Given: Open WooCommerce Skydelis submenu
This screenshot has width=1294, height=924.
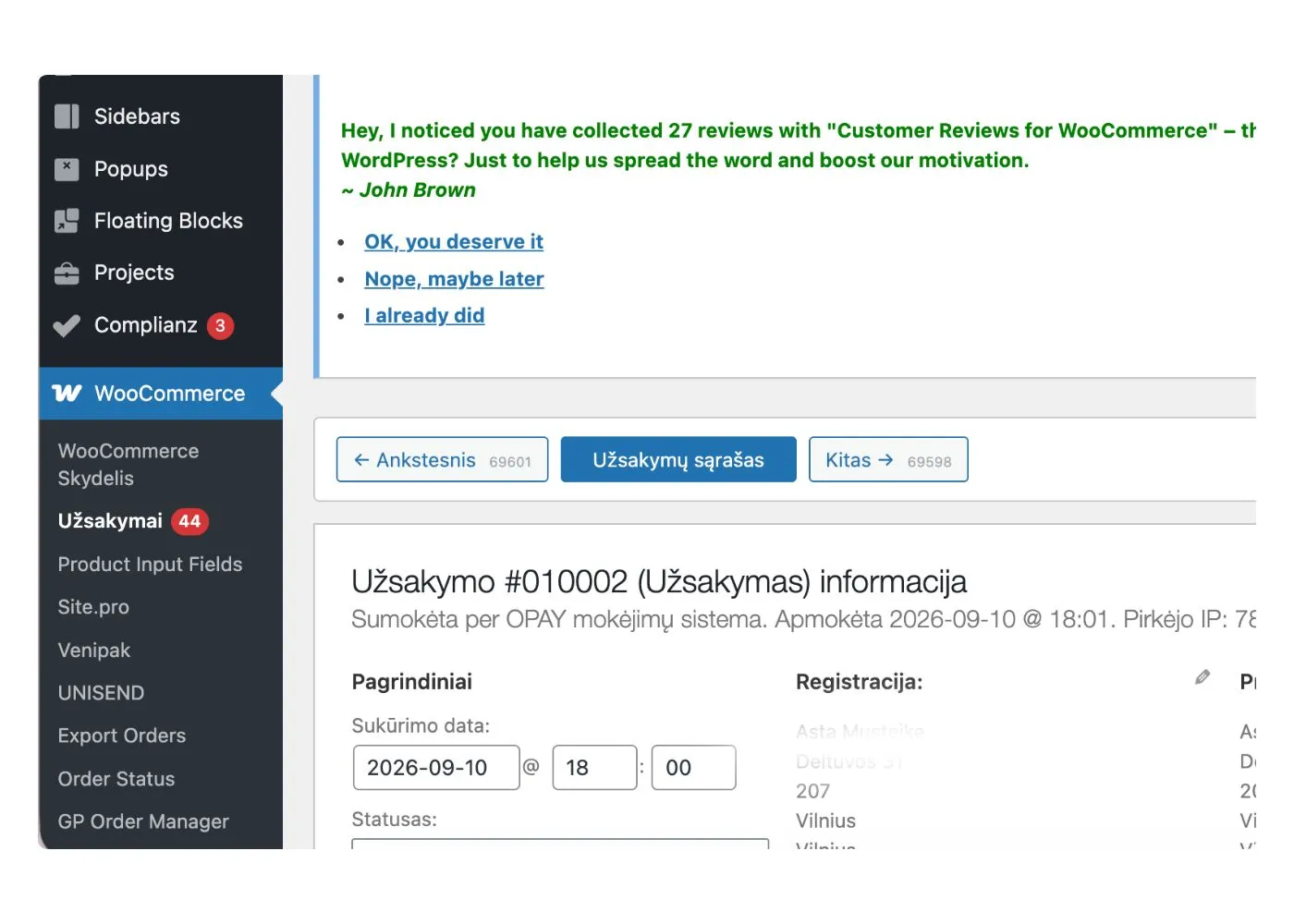Looking at the screenshot, I should click(128, 465).
